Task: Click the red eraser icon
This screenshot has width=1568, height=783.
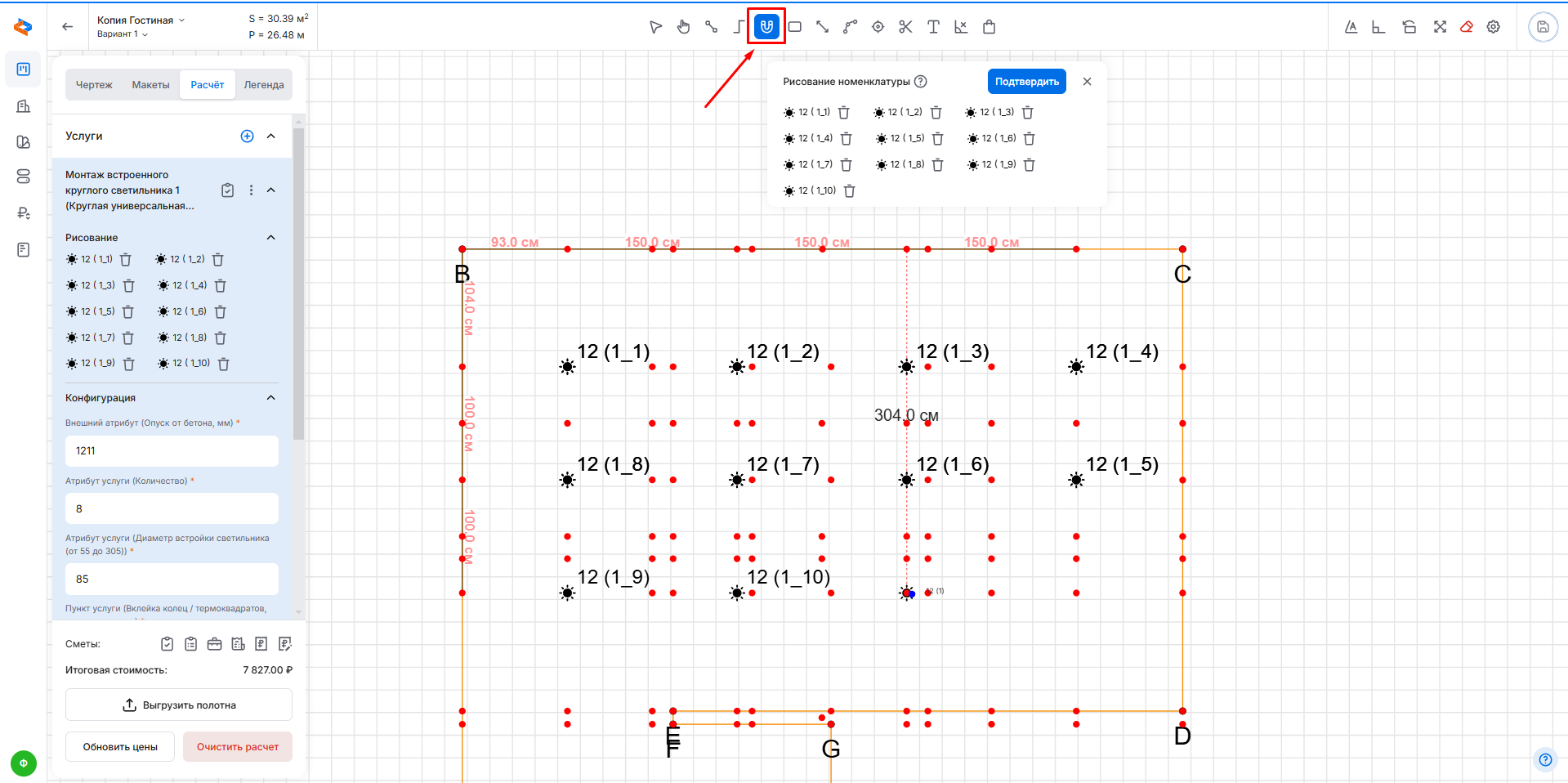Action: pos(1467,27)
